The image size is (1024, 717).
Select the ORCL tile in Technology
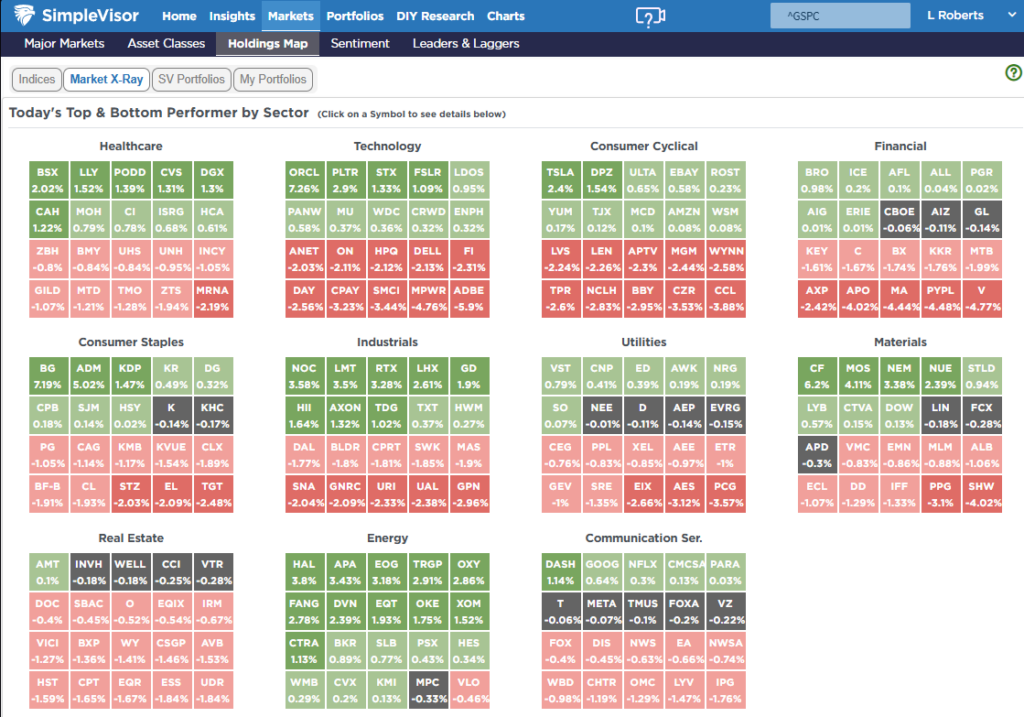click(304, 180)
